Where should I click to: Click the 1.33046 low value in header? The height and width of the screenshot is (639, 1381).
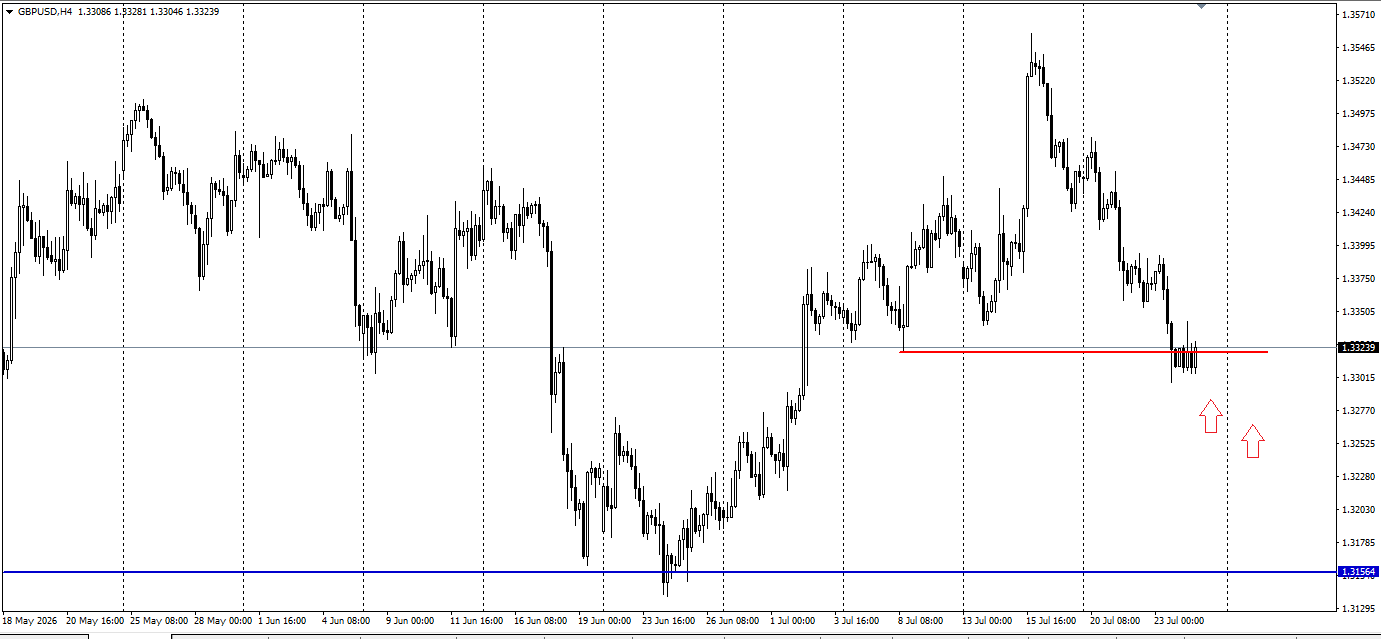click(x=165, y=12)
